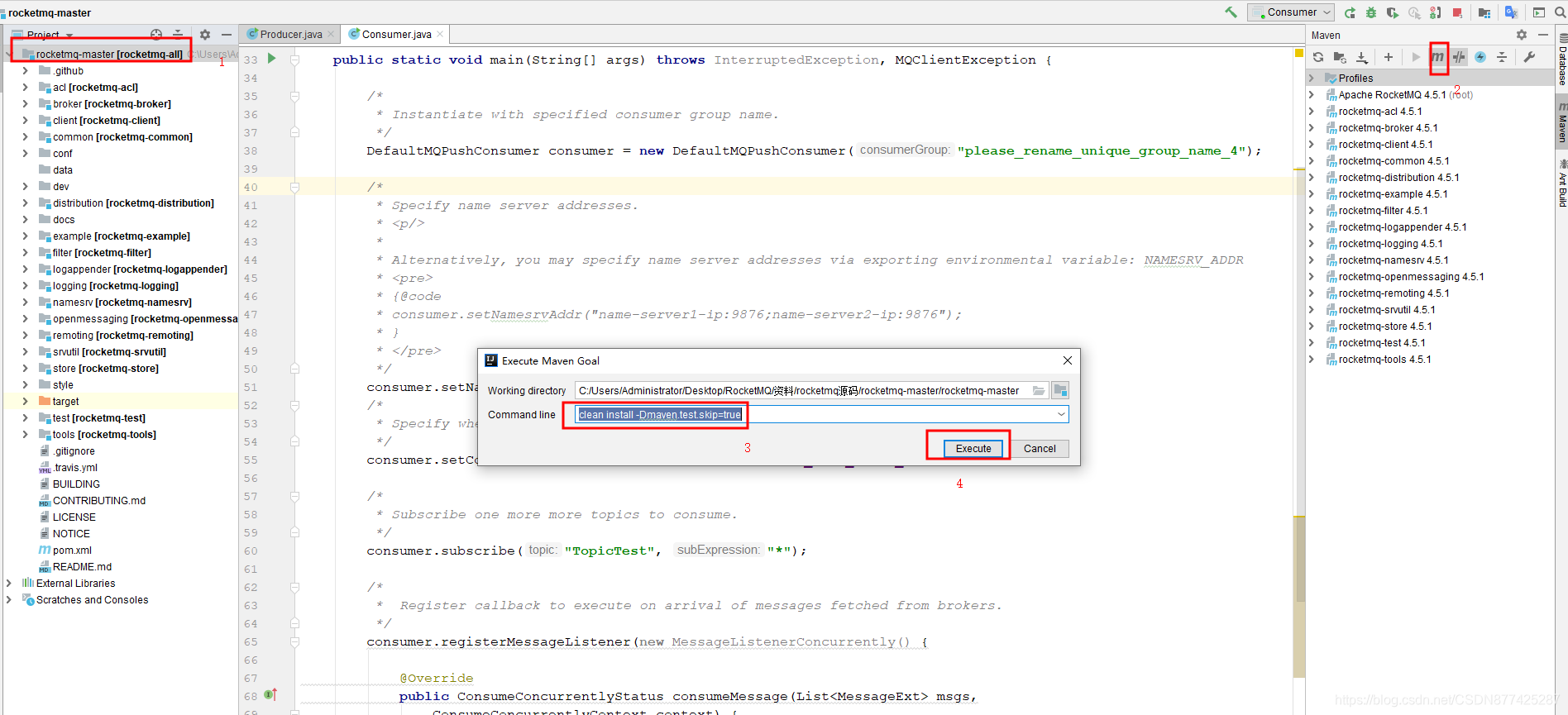Image resolution: width=1568 pixels, height=715 pixels.
Task: Select Apache RocketMQ 4.5.1 (root) in Maven
Action: coord(1398,94)
